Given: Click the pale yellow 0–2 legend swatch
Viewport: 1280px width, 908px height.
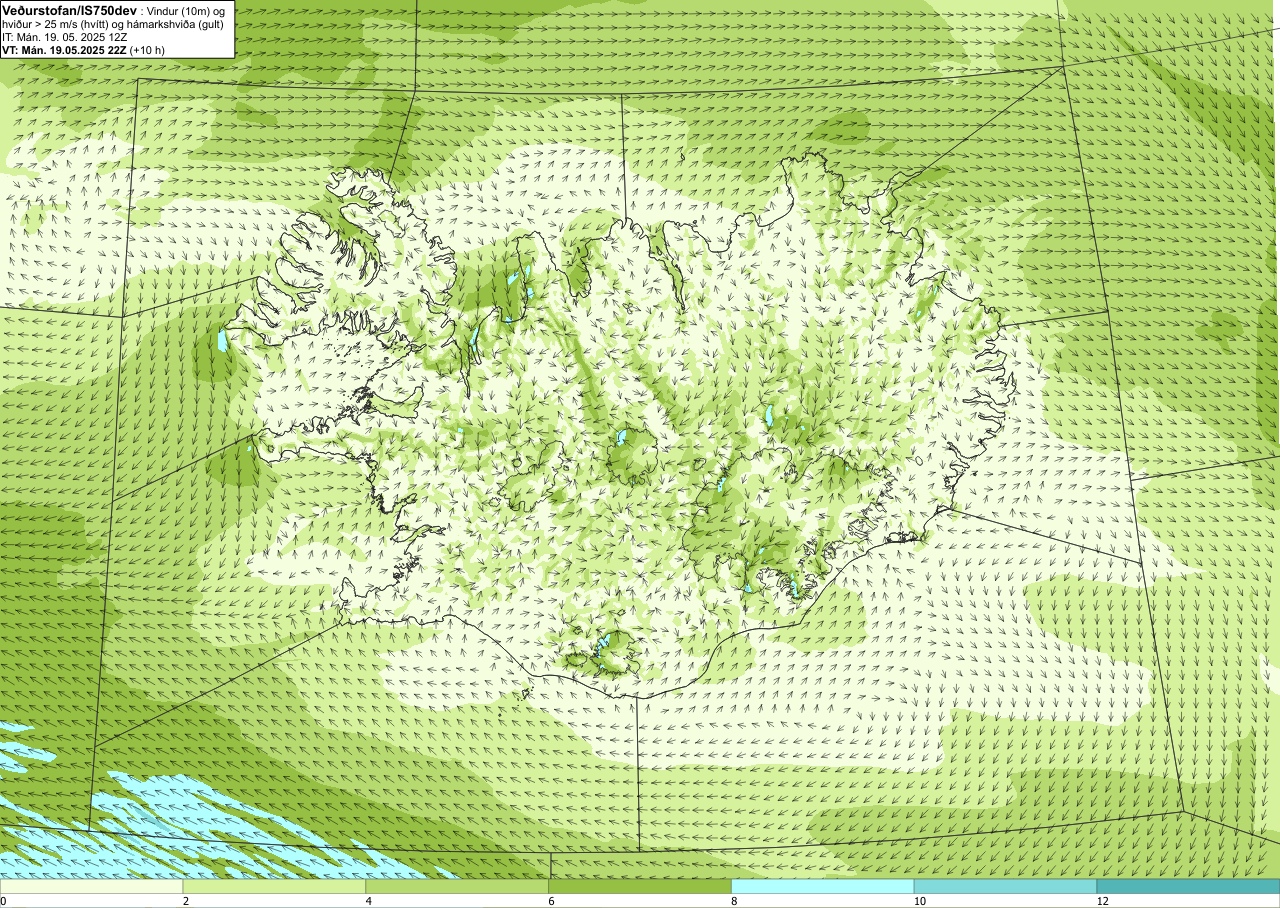Looking at the screenshot, I should point(91,886).
